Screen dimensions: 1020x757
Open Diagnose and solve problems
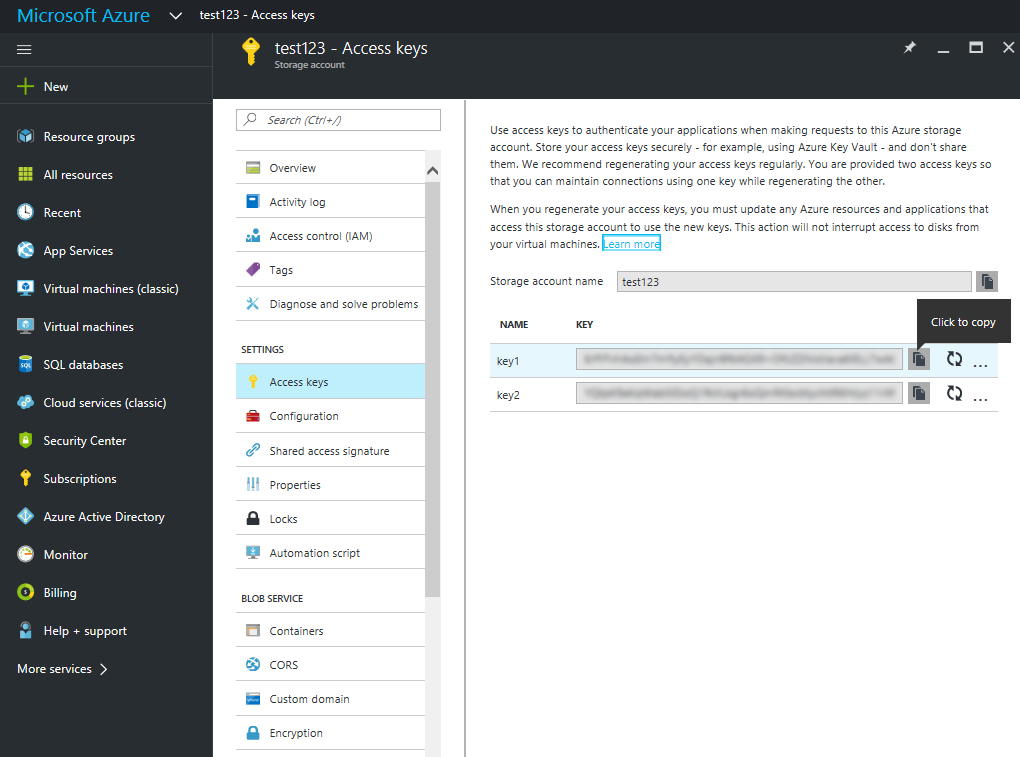coord(330,304)
